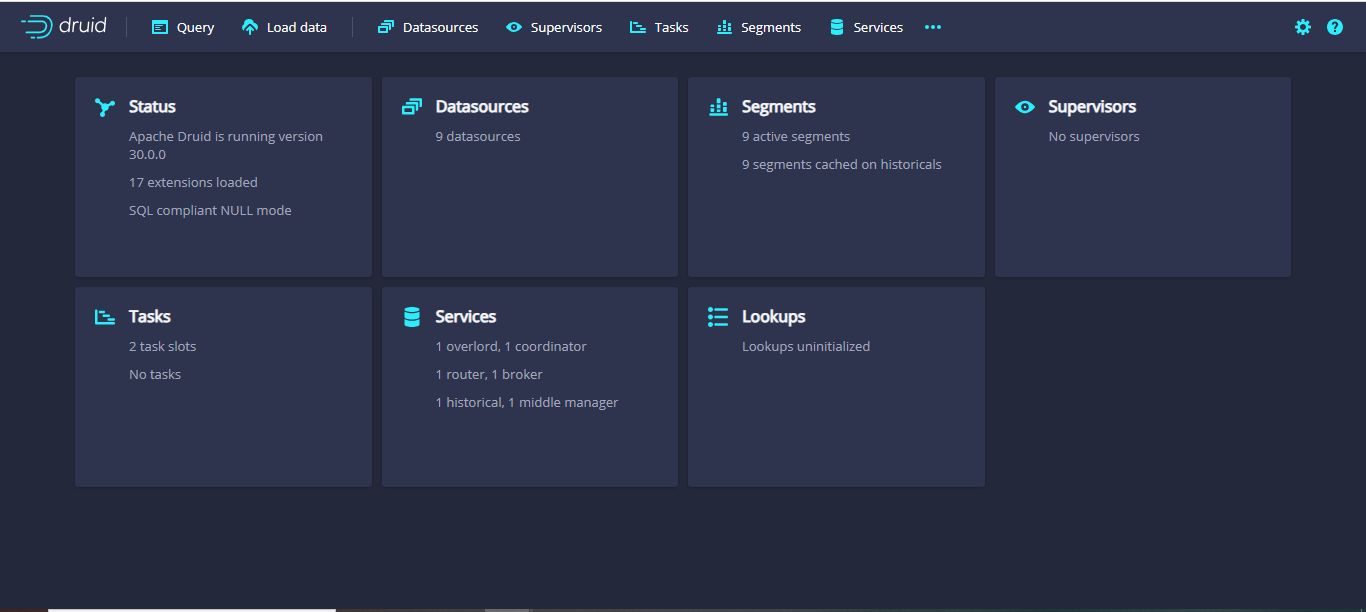Screen dimensions: 1366x612
Task: Click the Supervisors card eye icon
Action: (1024, 107)
